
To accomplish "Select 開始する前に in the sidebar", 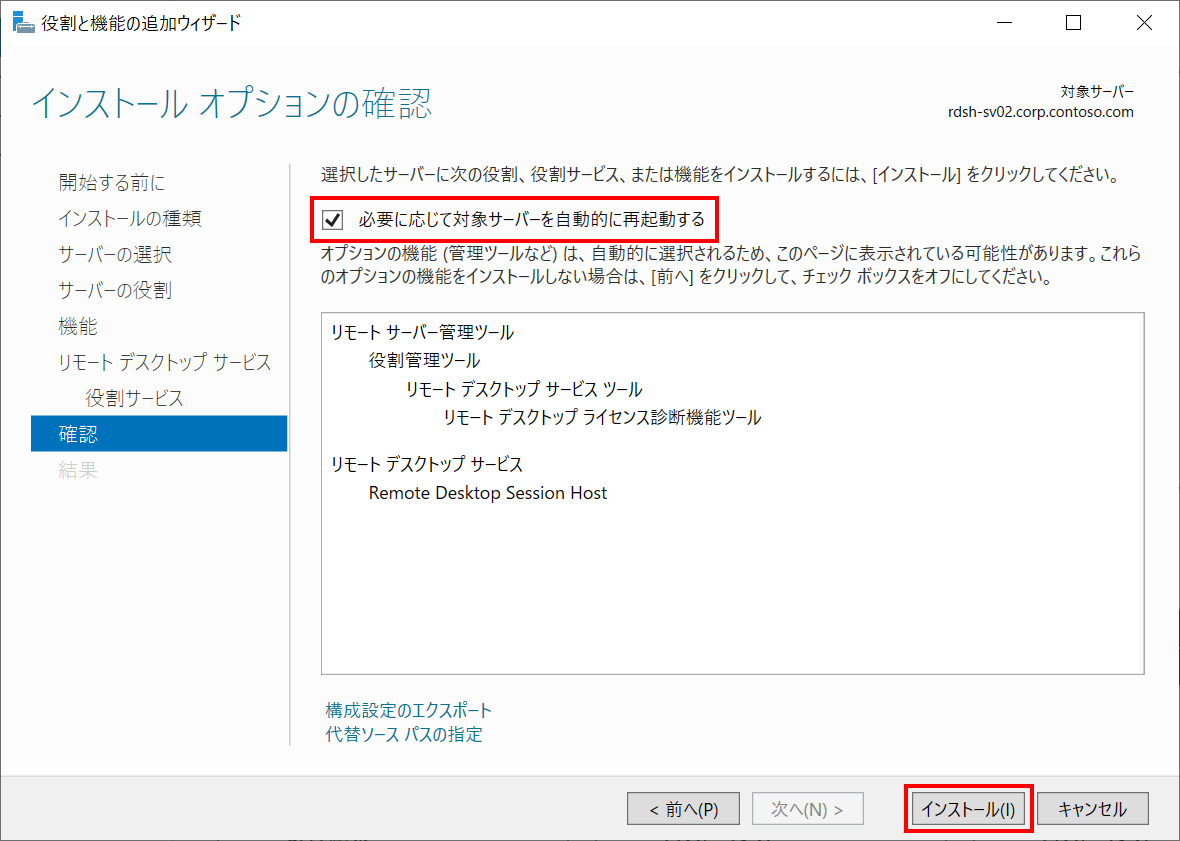I will [x=109, y=182].
